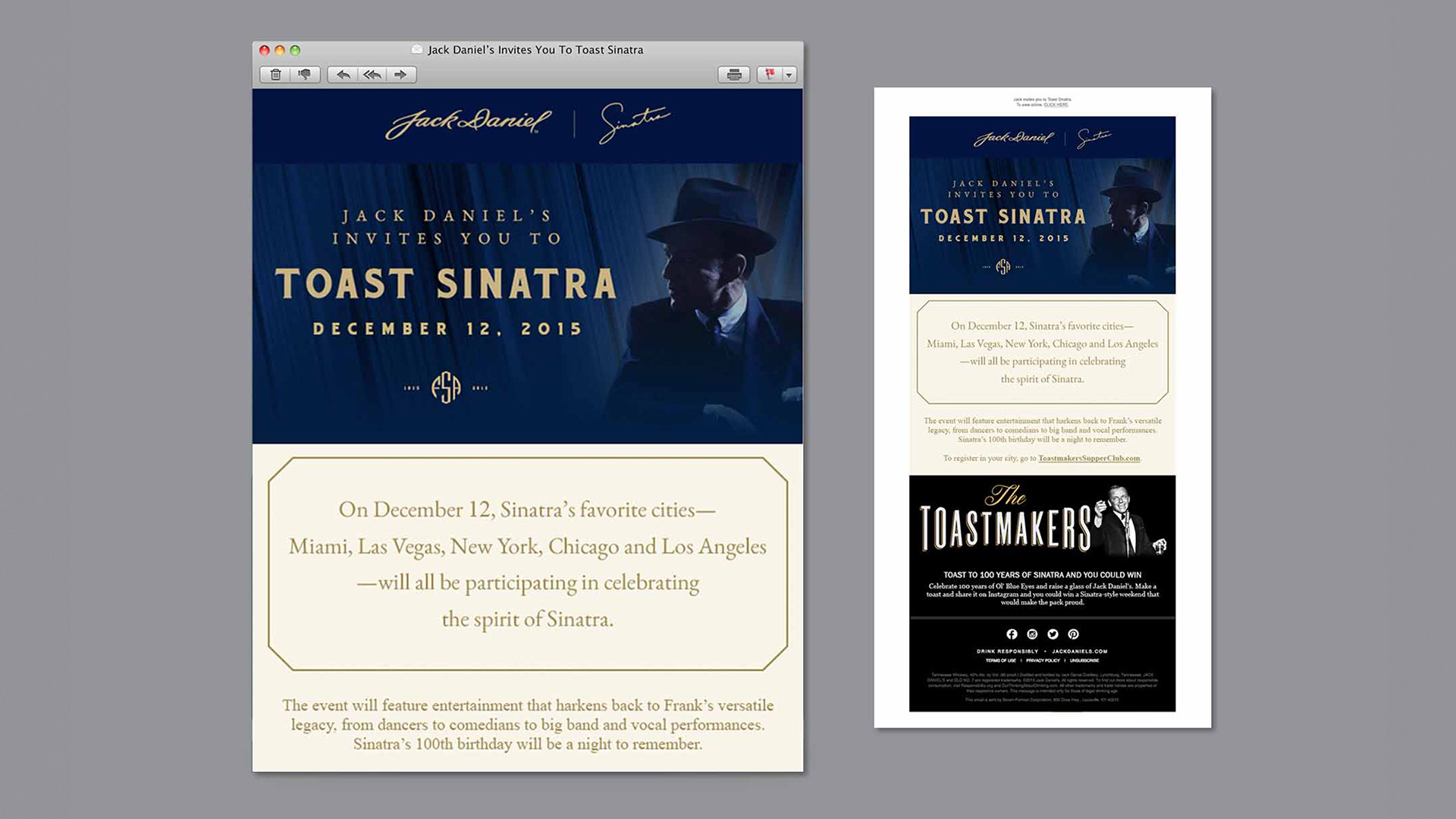The image size is (1456, 819).
Task: Click the Unsubscribe footer link
Action: tap(1084, 661)
